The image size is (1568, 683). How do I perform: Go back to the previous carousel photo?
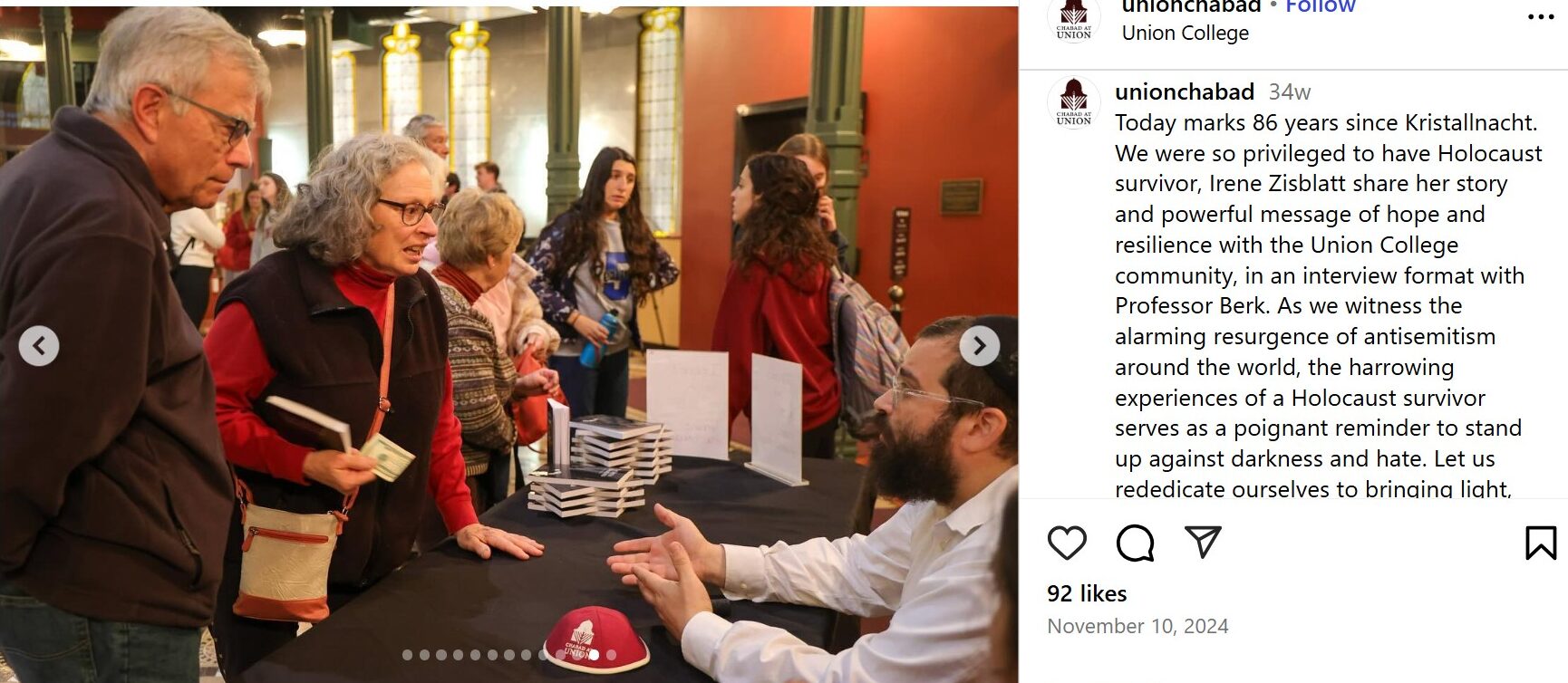pyautogui.click(x=39, y=345)
